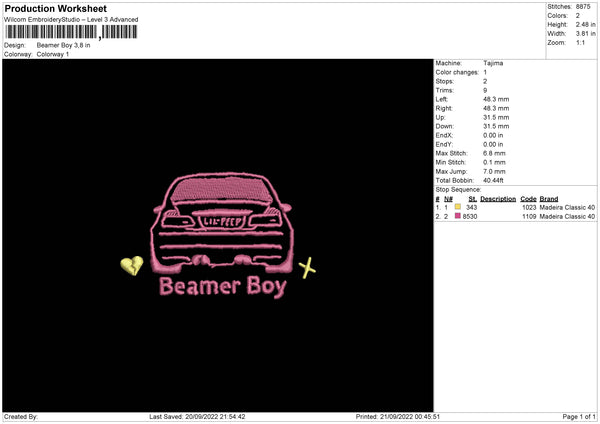600x424 pixels.
Task: Select the pink thread swatch for color 8530
Action: (457, 216)
